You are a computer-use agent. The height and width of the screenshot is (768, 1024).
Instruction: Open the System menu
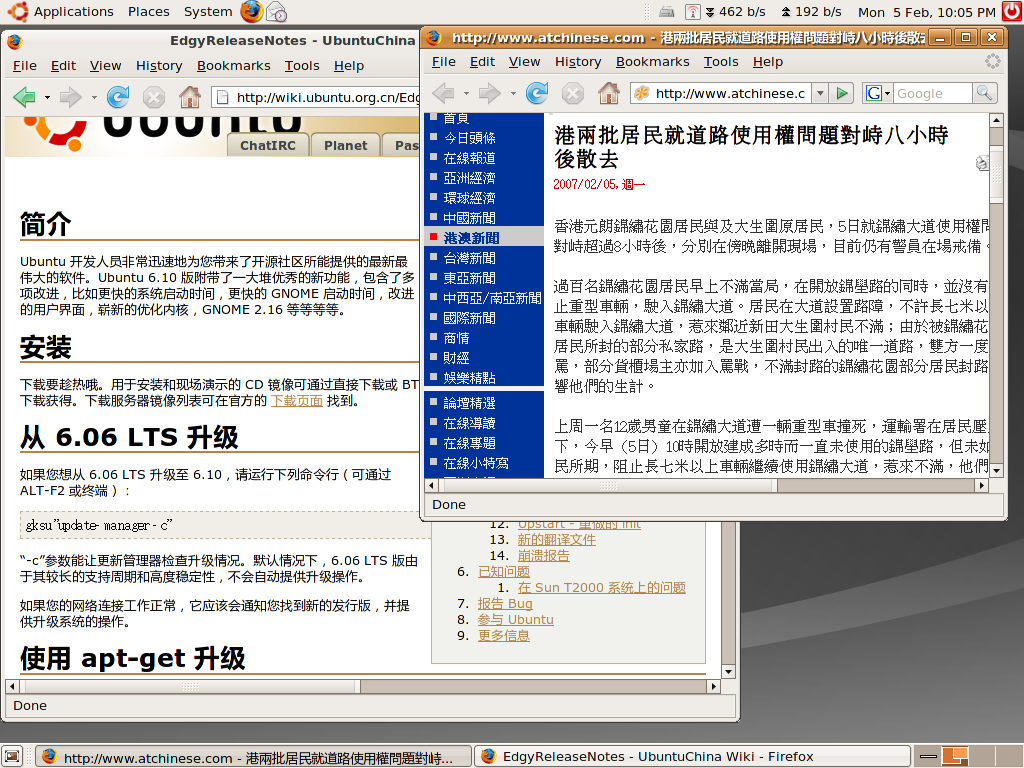tap(208, 12)
